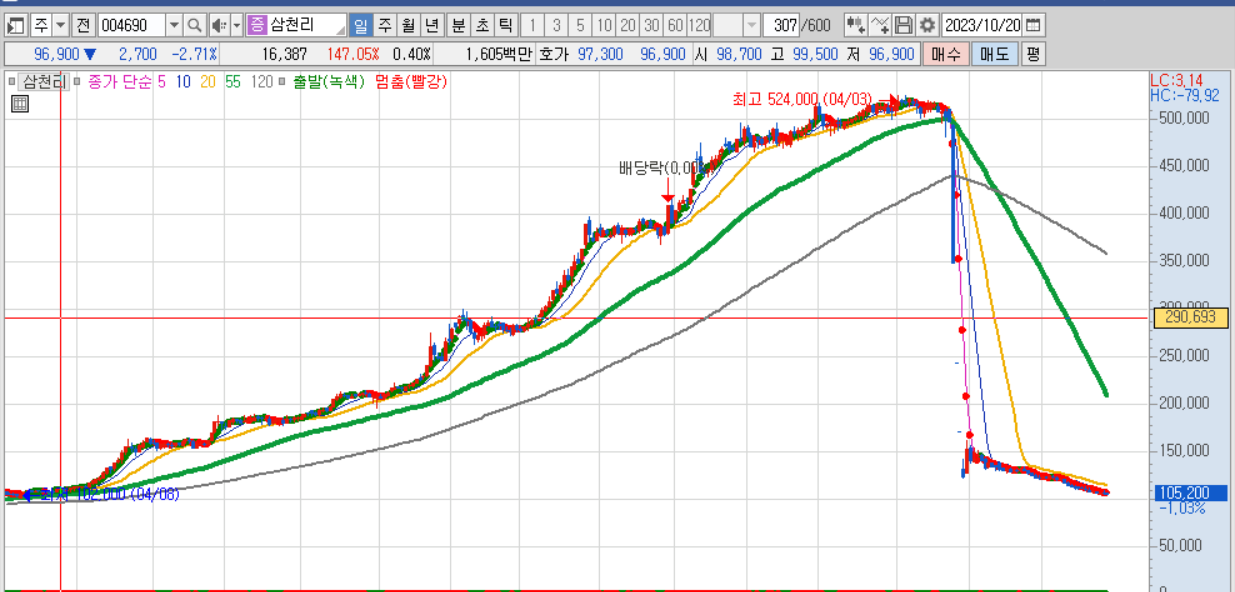Select the 120 moving average legend value
1235x592 pixels.
tap(262, 82)
